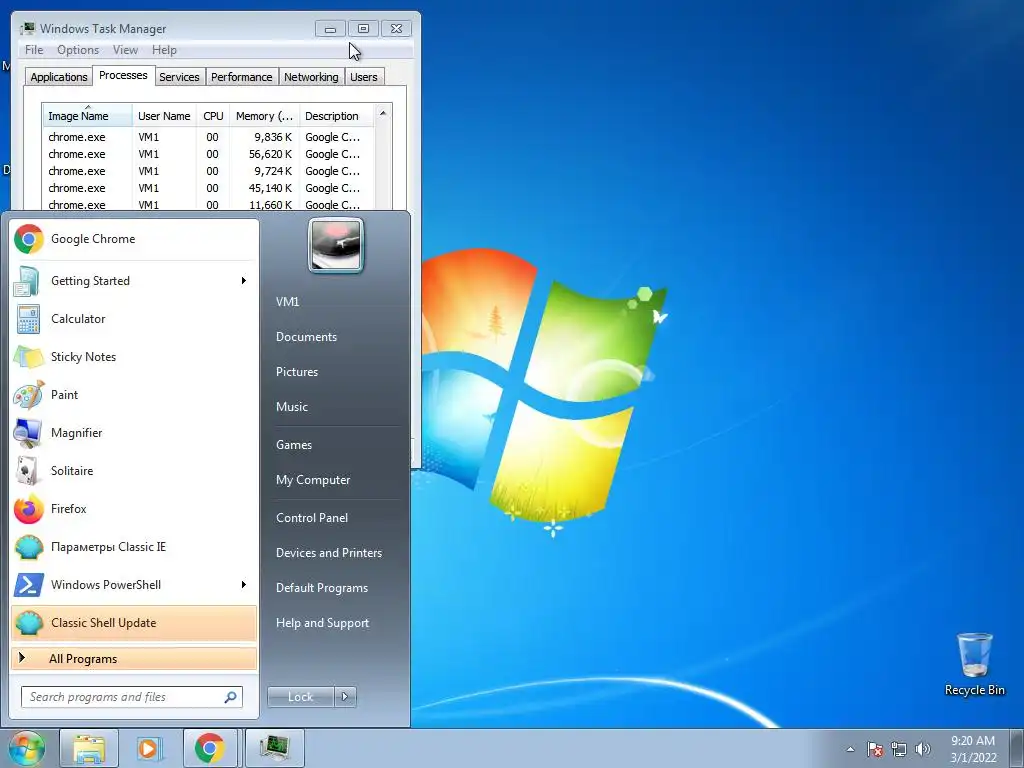Launch Paint from Start menu
Image resolution: width=1024 pixels, height=768 pixels.
134,394
